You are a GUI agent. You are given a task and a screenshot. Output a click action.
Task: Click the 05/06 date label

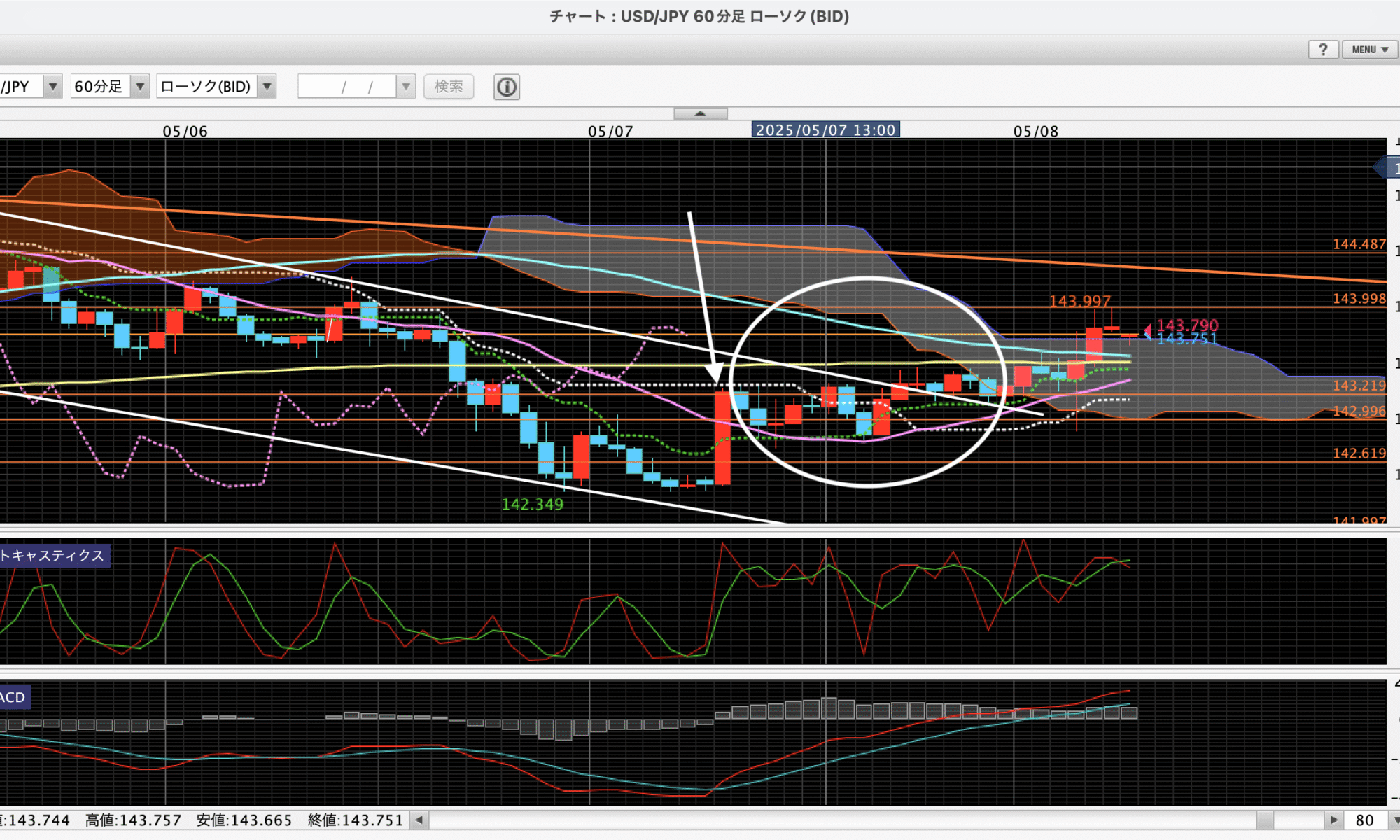coord(185,131)
